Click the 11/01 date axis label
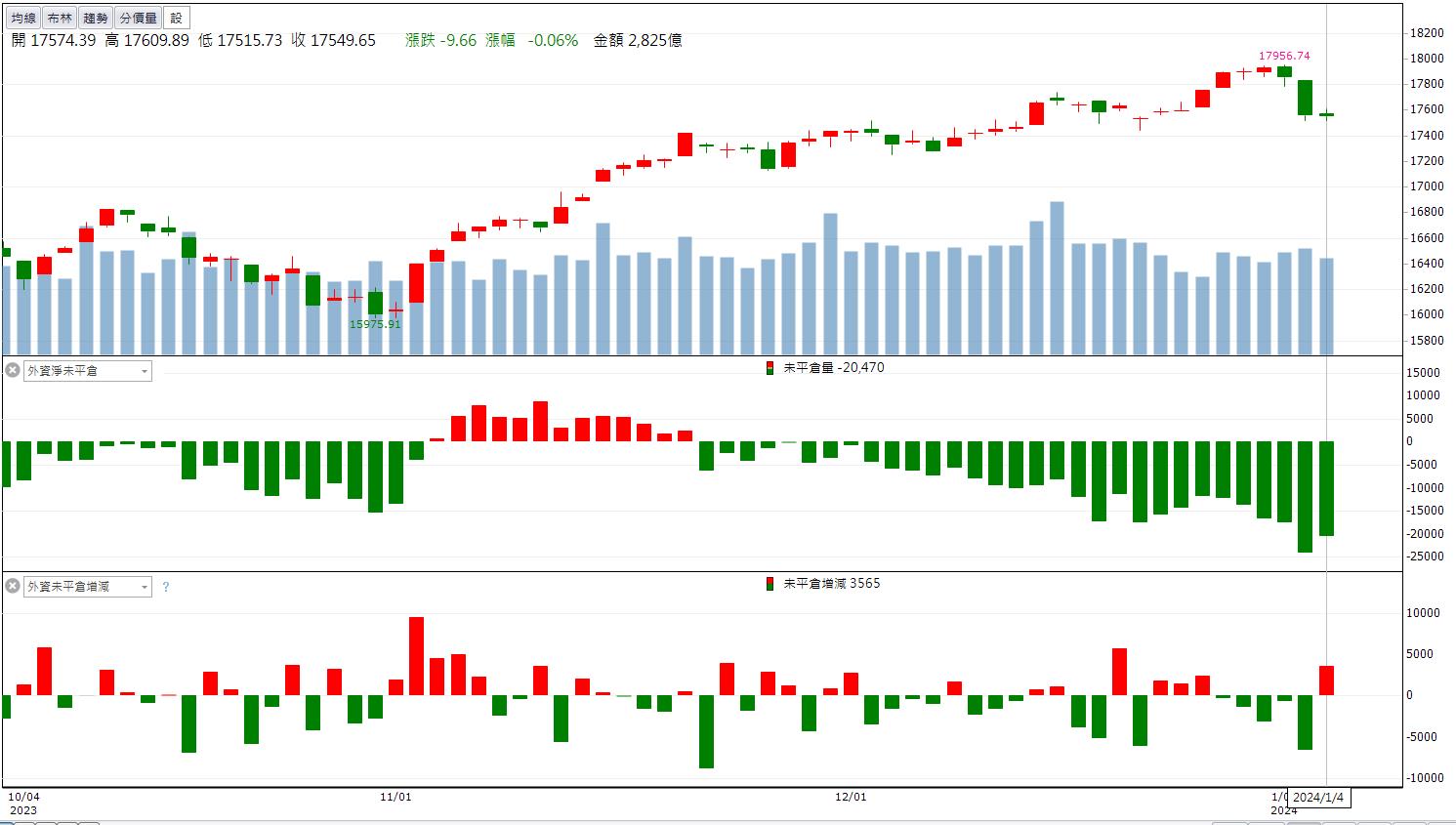The image size is (1456, 825). tap(395, 797)
